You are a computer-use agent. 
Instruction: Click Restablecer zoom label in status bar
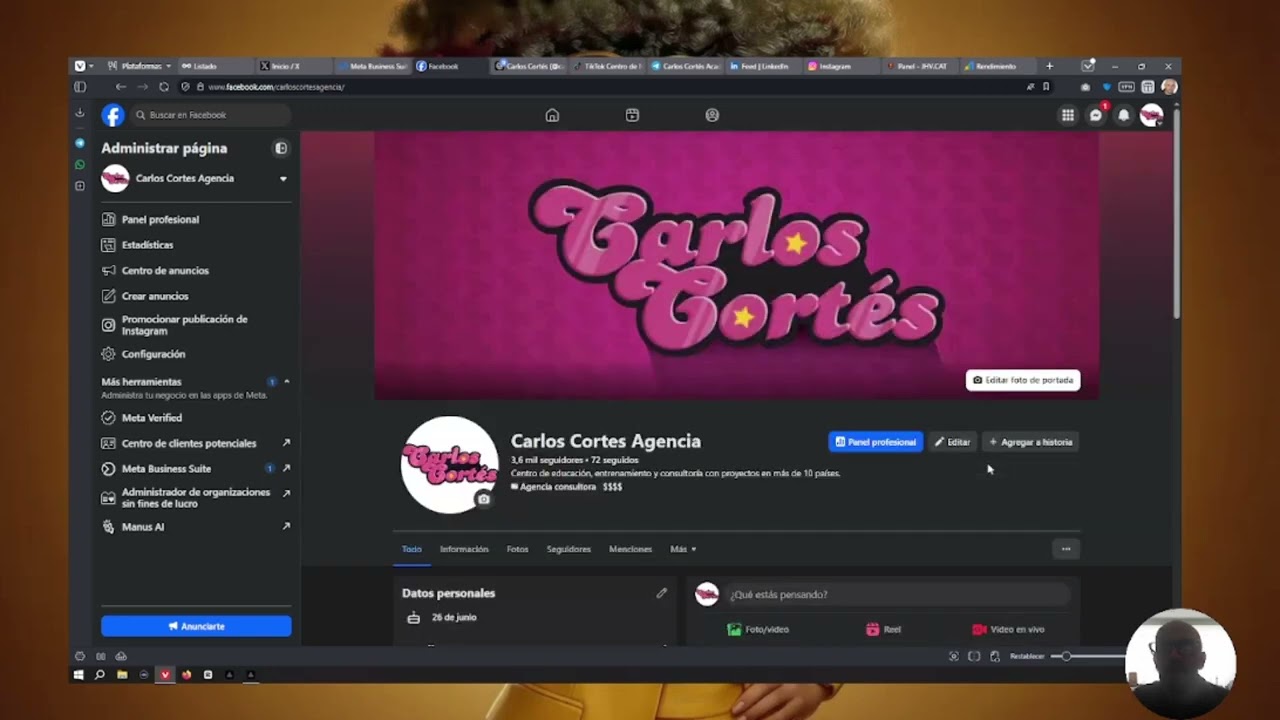(x=1027, y=656)
